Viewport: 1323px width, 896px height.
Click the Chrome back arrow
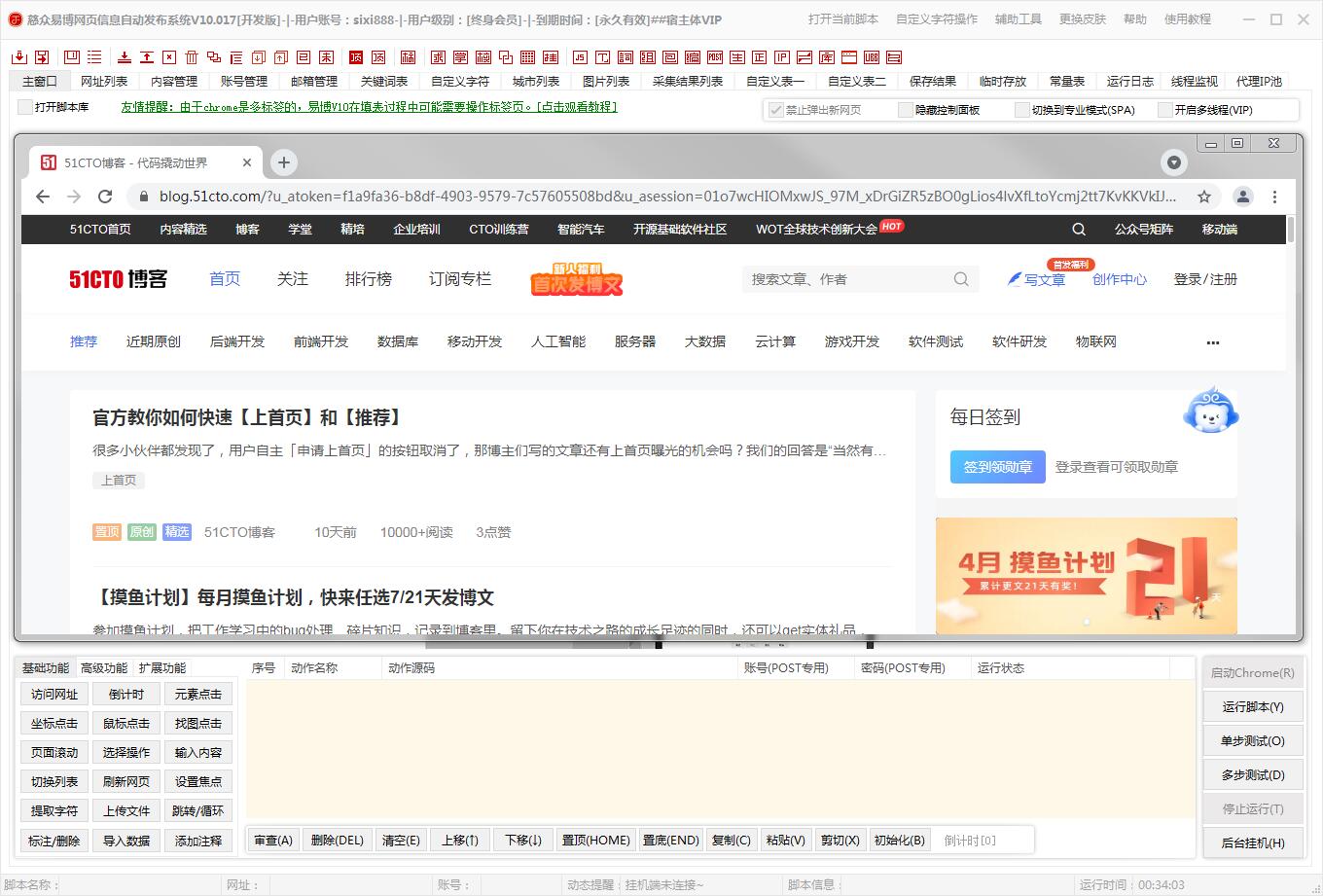pyautogui.click(x=43, y=197)
